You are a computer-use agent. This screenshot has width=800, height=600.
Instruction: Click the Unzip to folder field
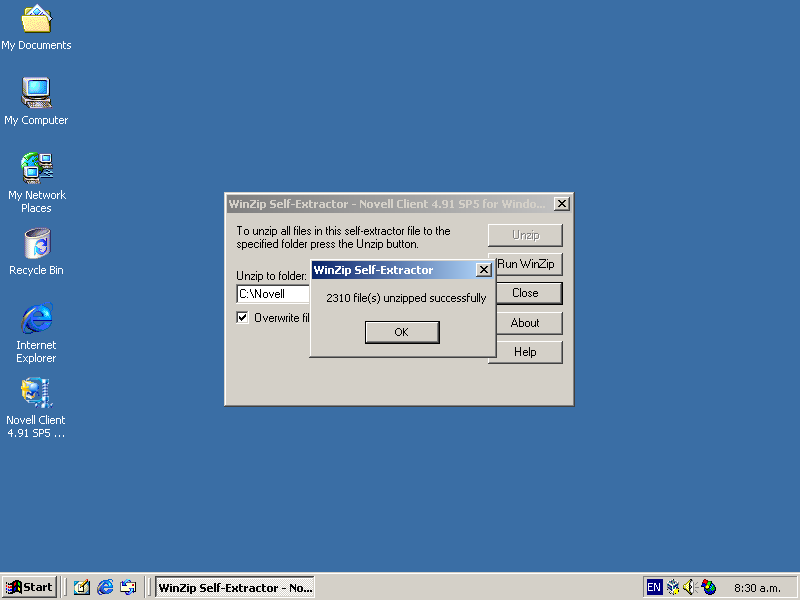coord(273,294)
